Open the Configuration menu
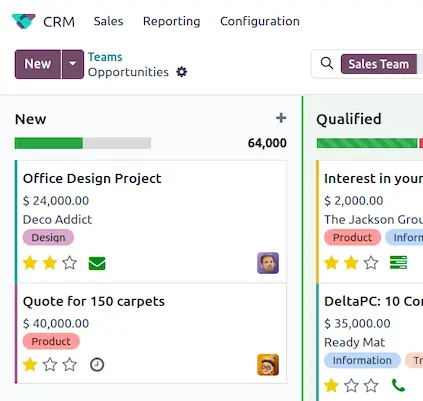The image size is (423, 401). tap(260, 21)
